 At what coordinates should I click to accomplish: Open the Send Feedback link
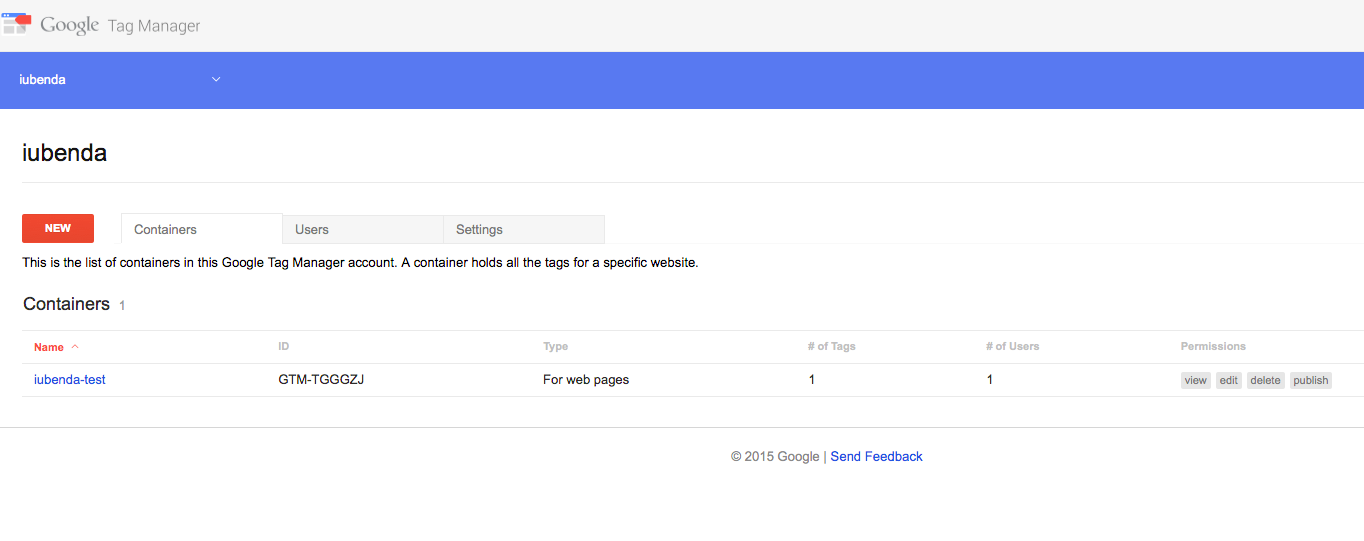click(876, 456)
